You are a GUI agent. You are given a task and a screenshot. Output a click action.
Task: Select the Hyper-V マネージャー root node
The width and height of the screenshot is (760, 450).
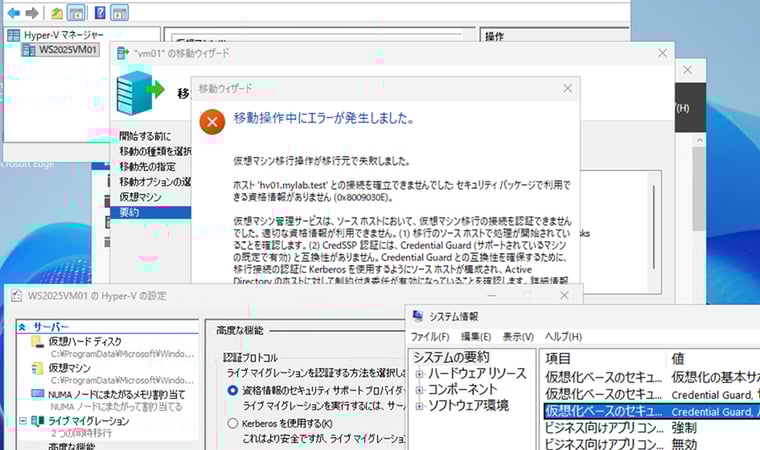63,35
